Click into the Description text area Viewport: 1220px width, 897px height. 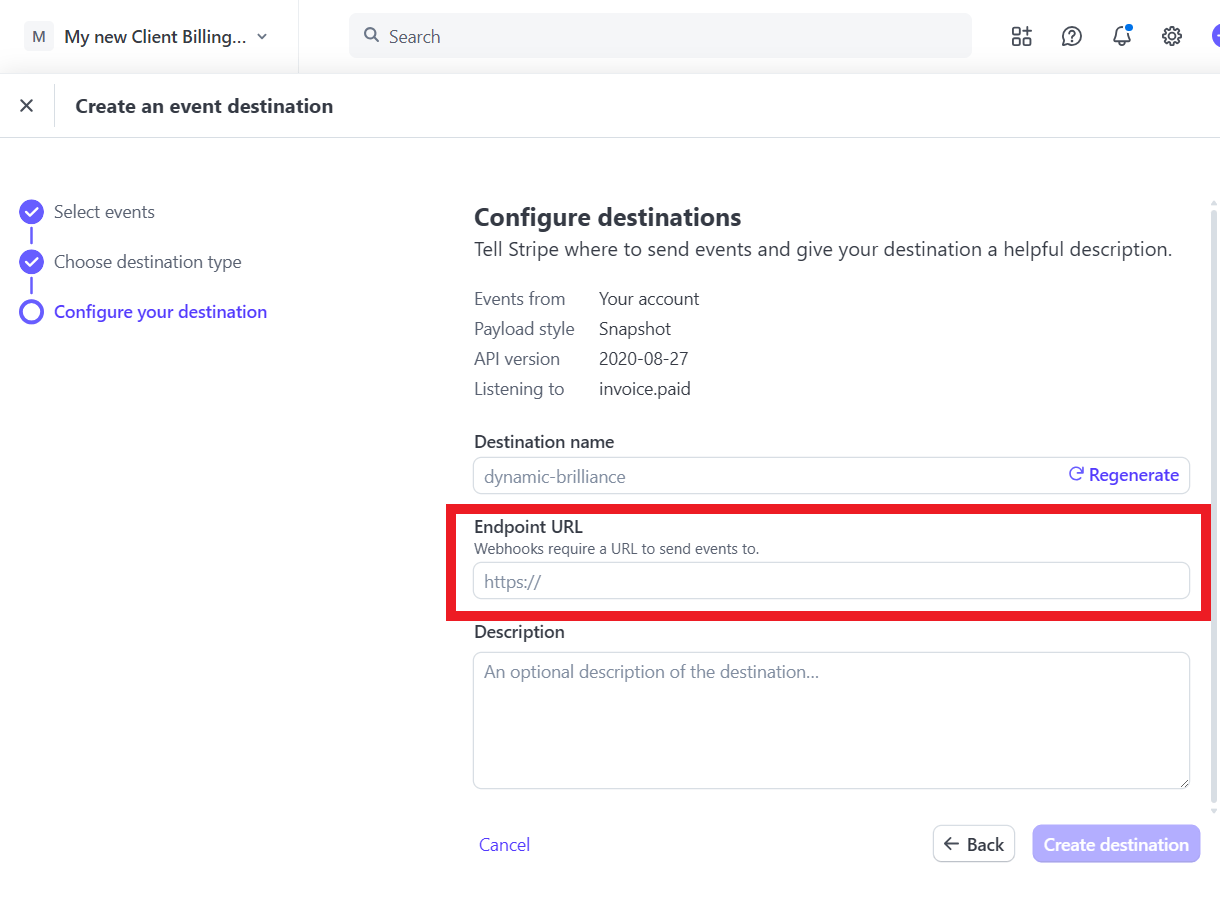click(x=830, y=720)
